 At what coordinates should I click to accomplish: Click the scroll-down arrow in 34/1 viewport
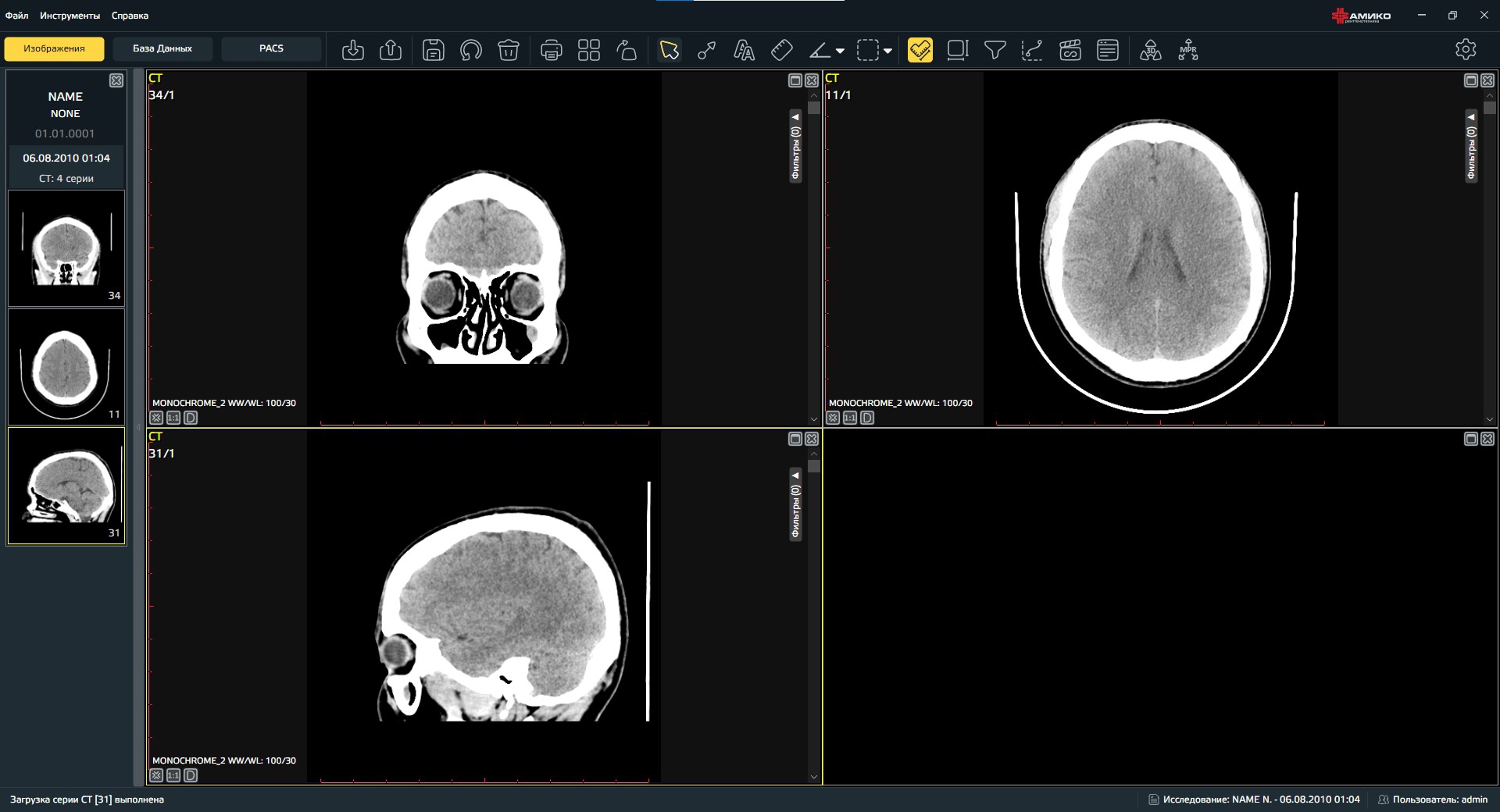point(814,419)
